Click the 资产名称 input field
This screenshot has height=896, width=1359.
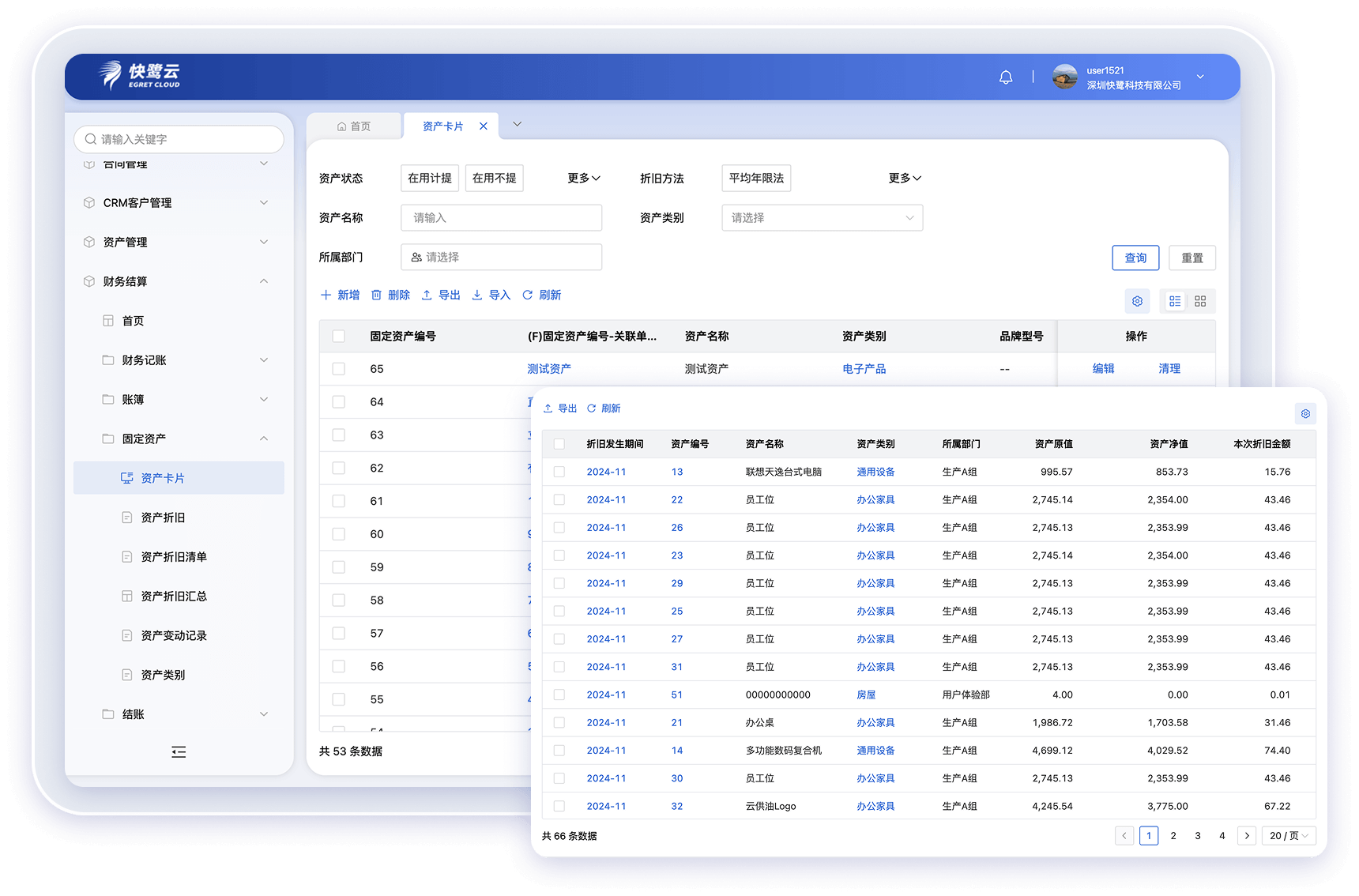[x=501, y=218]
